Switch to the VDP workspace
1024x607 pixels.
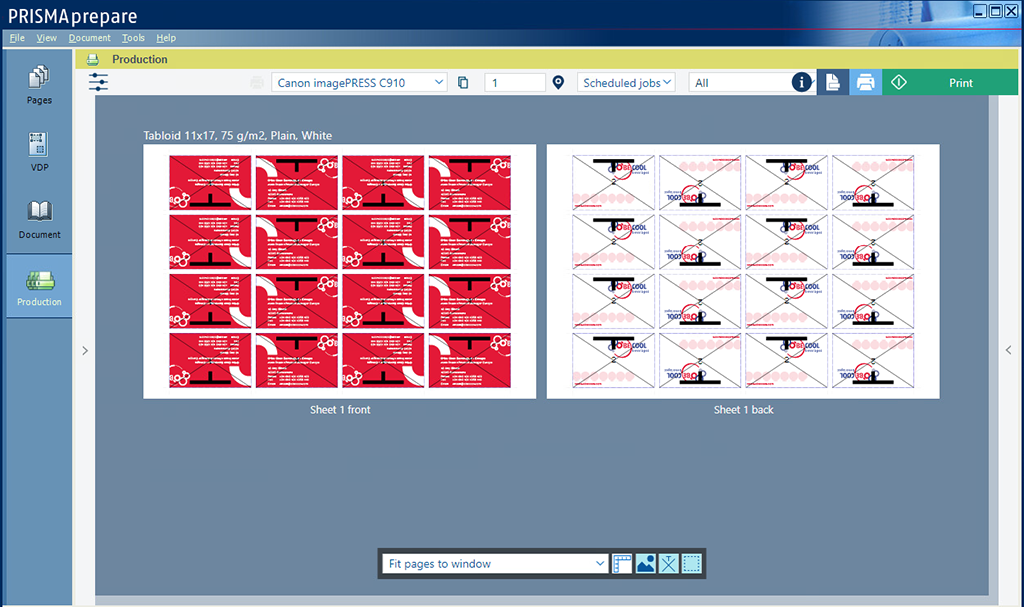tap(39, 152)
